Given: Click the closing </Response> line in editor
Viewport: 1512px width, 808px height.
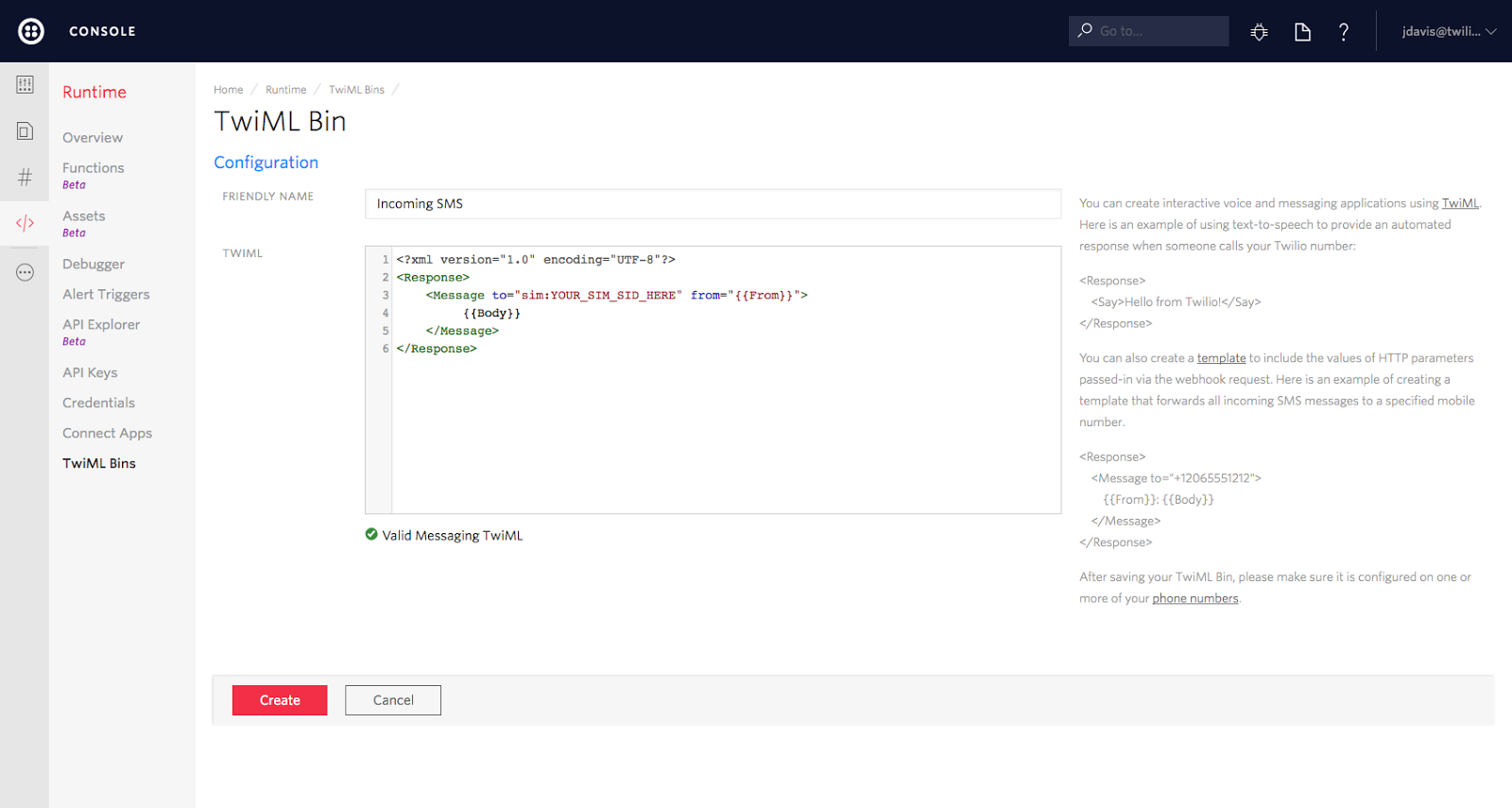Looking at the screenshot, I should click(437, 350).
